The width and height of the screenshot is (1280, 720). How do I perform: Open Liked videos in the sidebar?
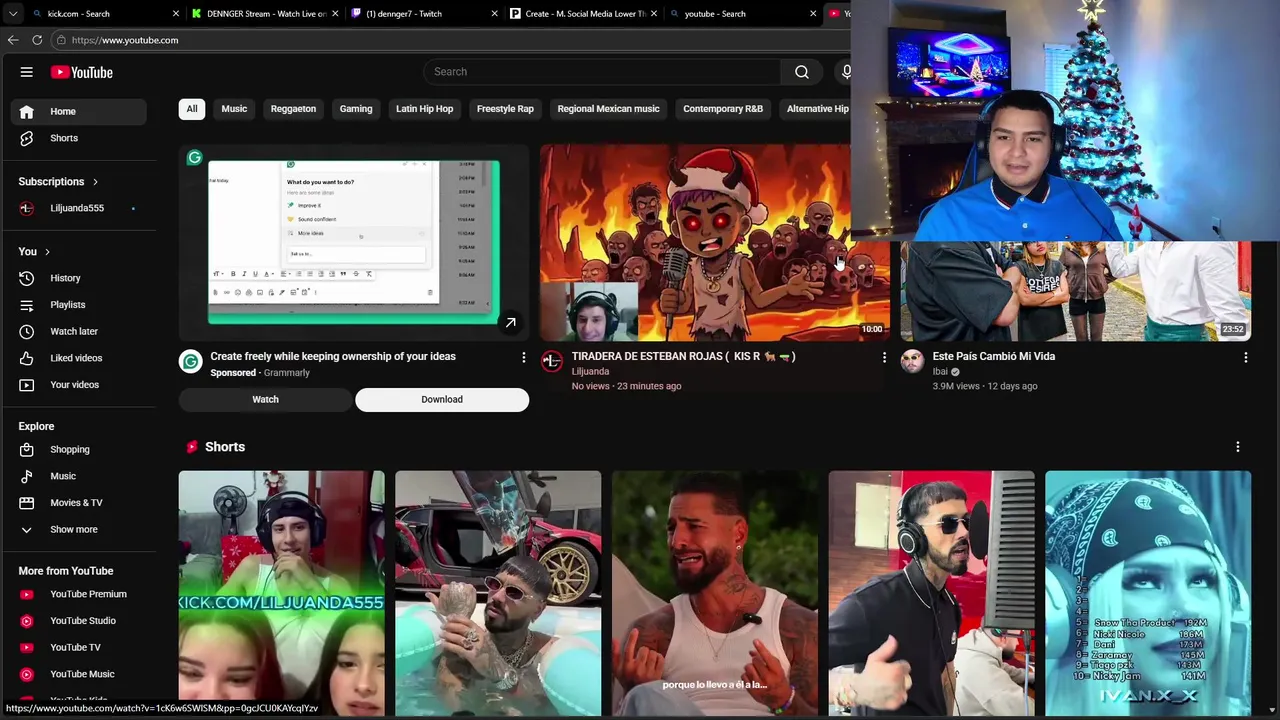point(78,358)
